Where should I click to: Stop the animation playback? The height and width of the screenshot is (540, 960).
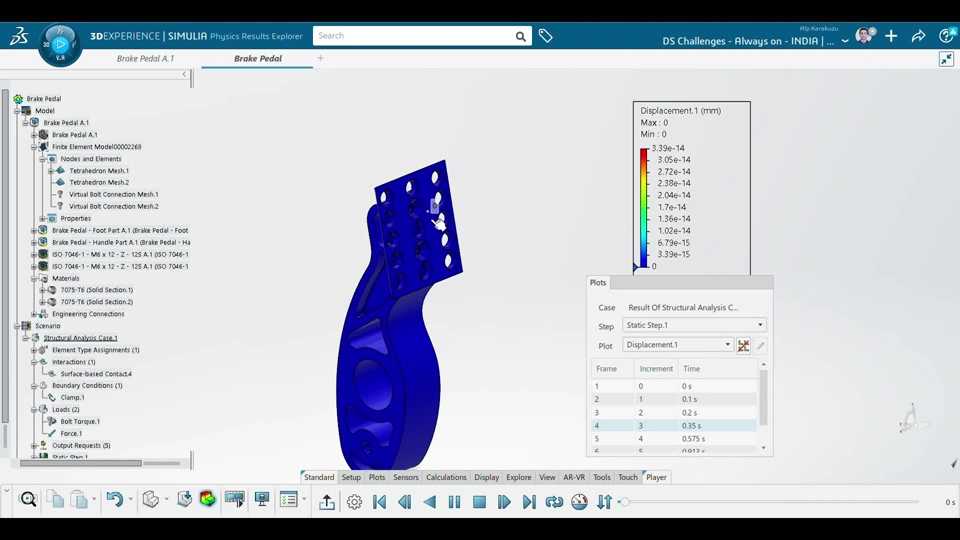[479, 502]
